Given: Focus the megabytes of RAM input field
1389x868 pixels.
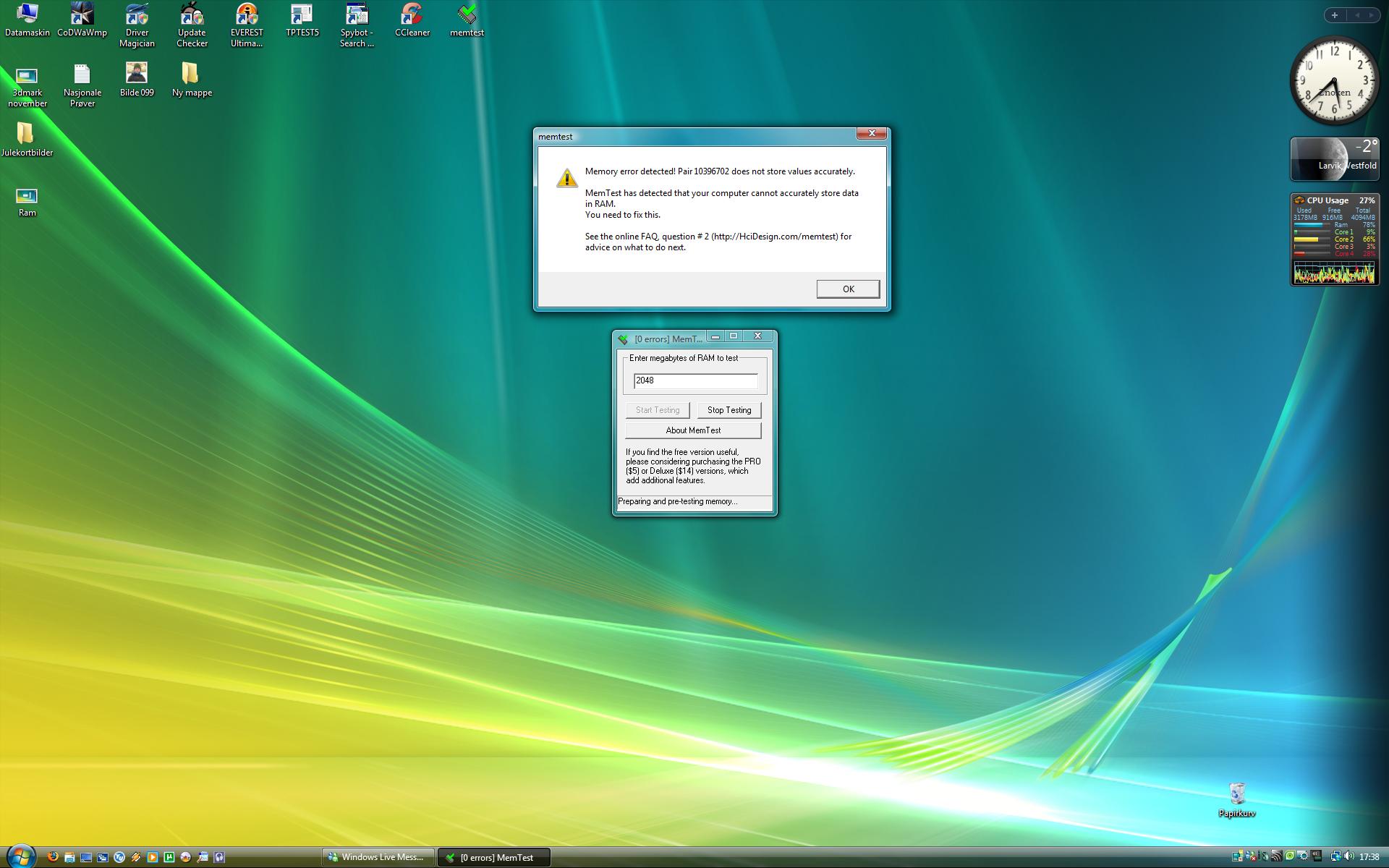Looking at the screenshot, I should 695,380.
